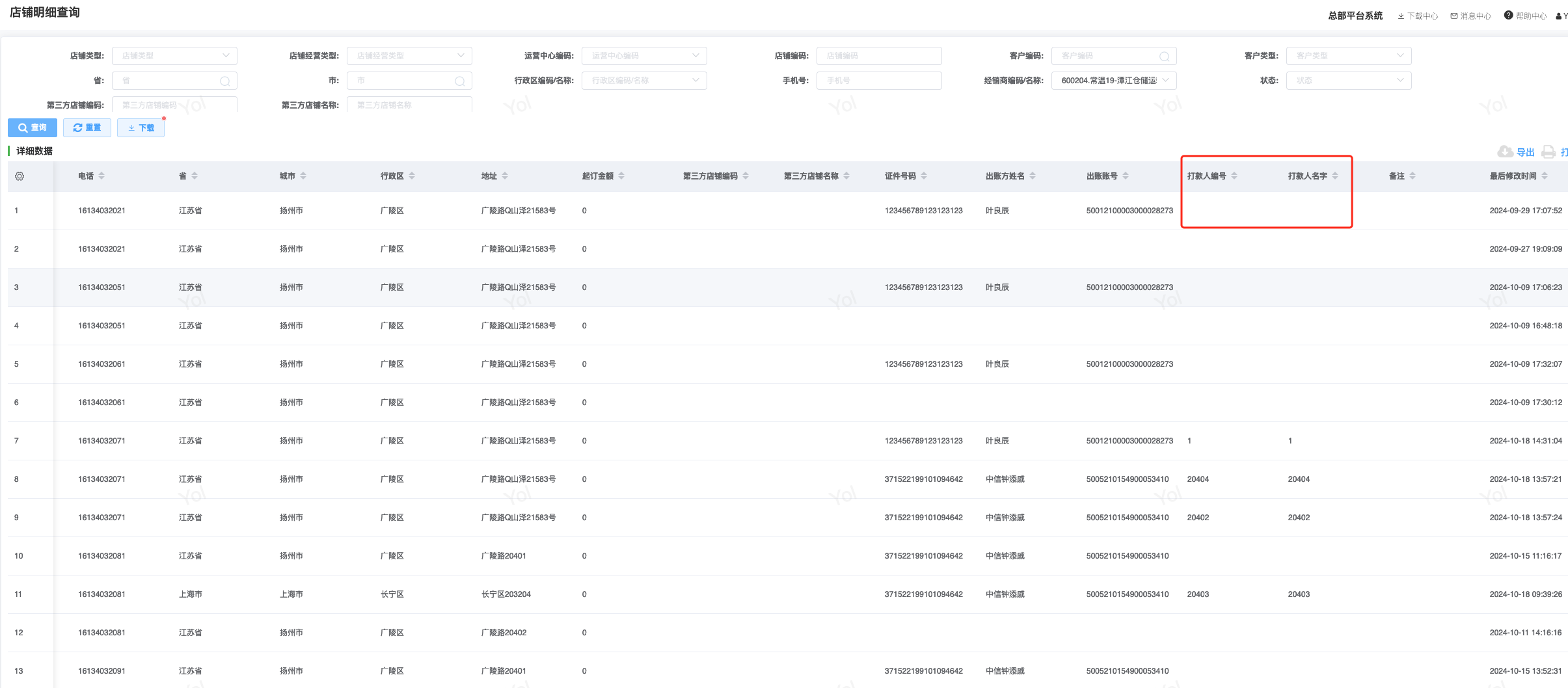Click search icon in 客户编码 field
Screen dimensions: 1568x688
coord(1165,57)
